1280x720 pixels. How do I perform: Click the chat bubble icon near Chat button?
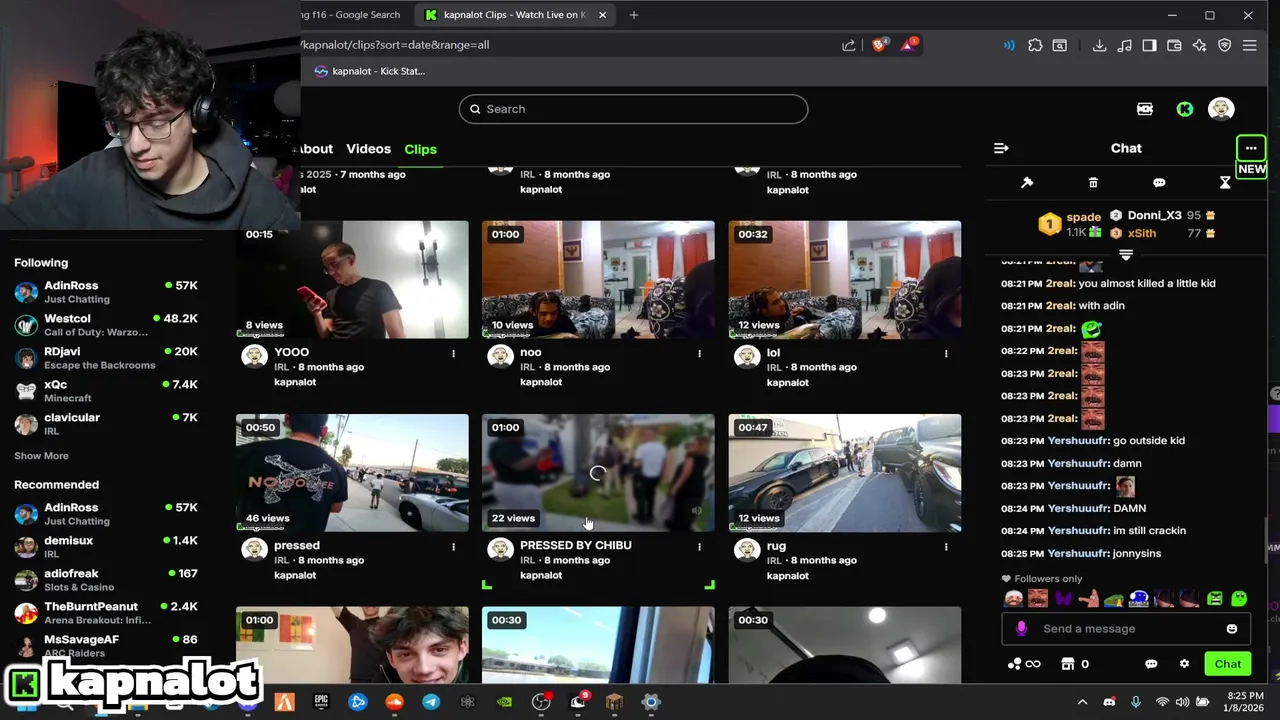1151,664
